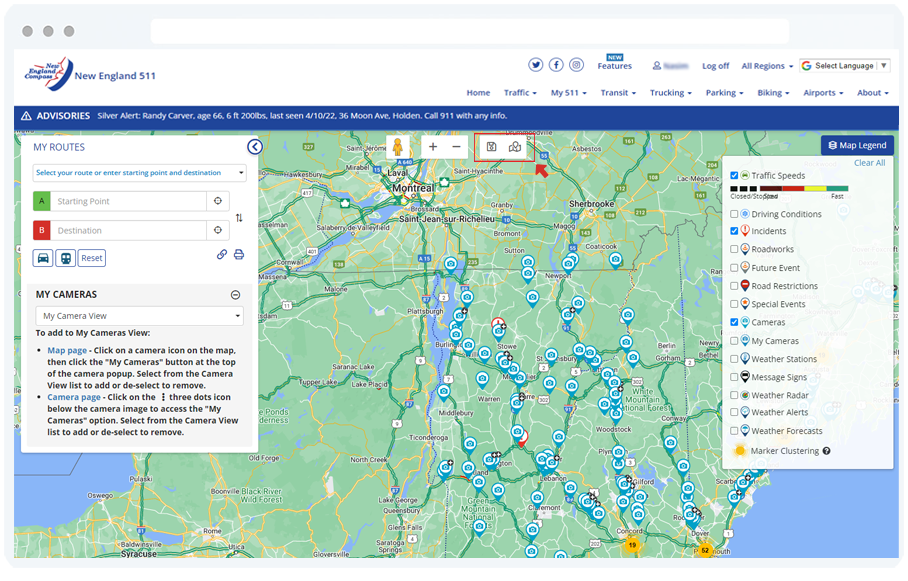Click the Twitter icon in header

click(x=536, y=65)
